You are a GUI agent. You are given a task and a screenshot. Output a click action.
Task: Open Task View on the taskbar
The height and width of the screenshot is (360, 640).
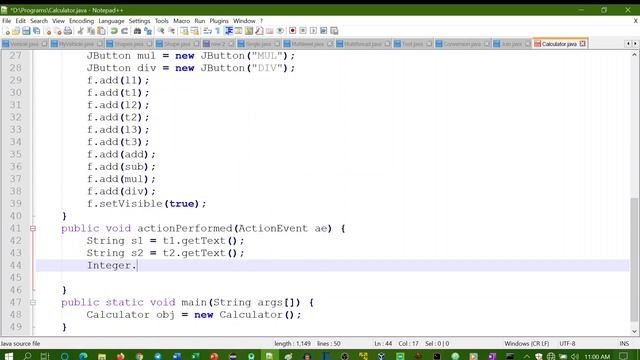(x=45, y=356)
